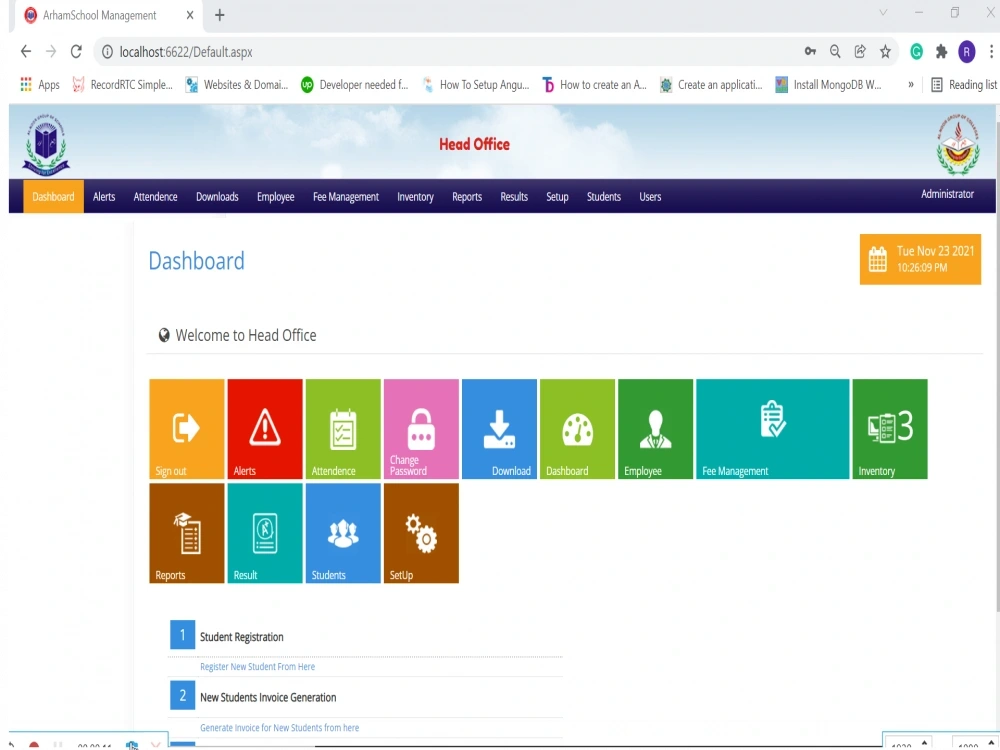The height and width of the screenshot is (750, 1000).
Task: Select the Sign out tile icon
Action: (185, 425)
